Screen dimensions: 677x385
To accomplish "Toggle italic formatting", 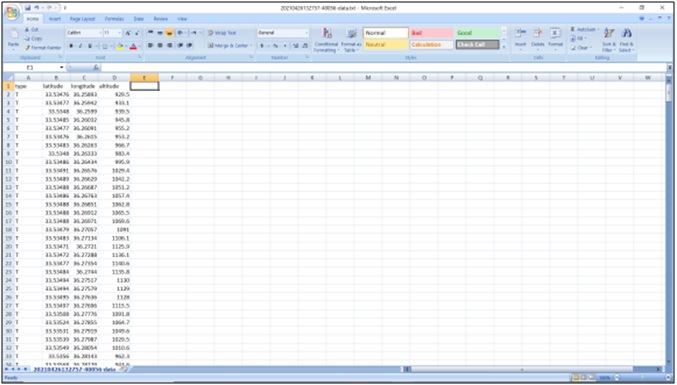I will pyautogui.click(x=80, y=46).
